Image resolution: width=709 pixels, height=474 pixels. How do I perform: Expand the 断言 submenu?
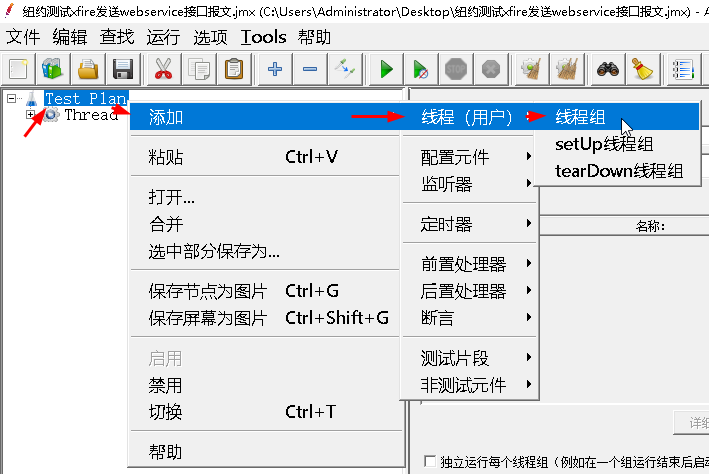(x=469, y=318)
